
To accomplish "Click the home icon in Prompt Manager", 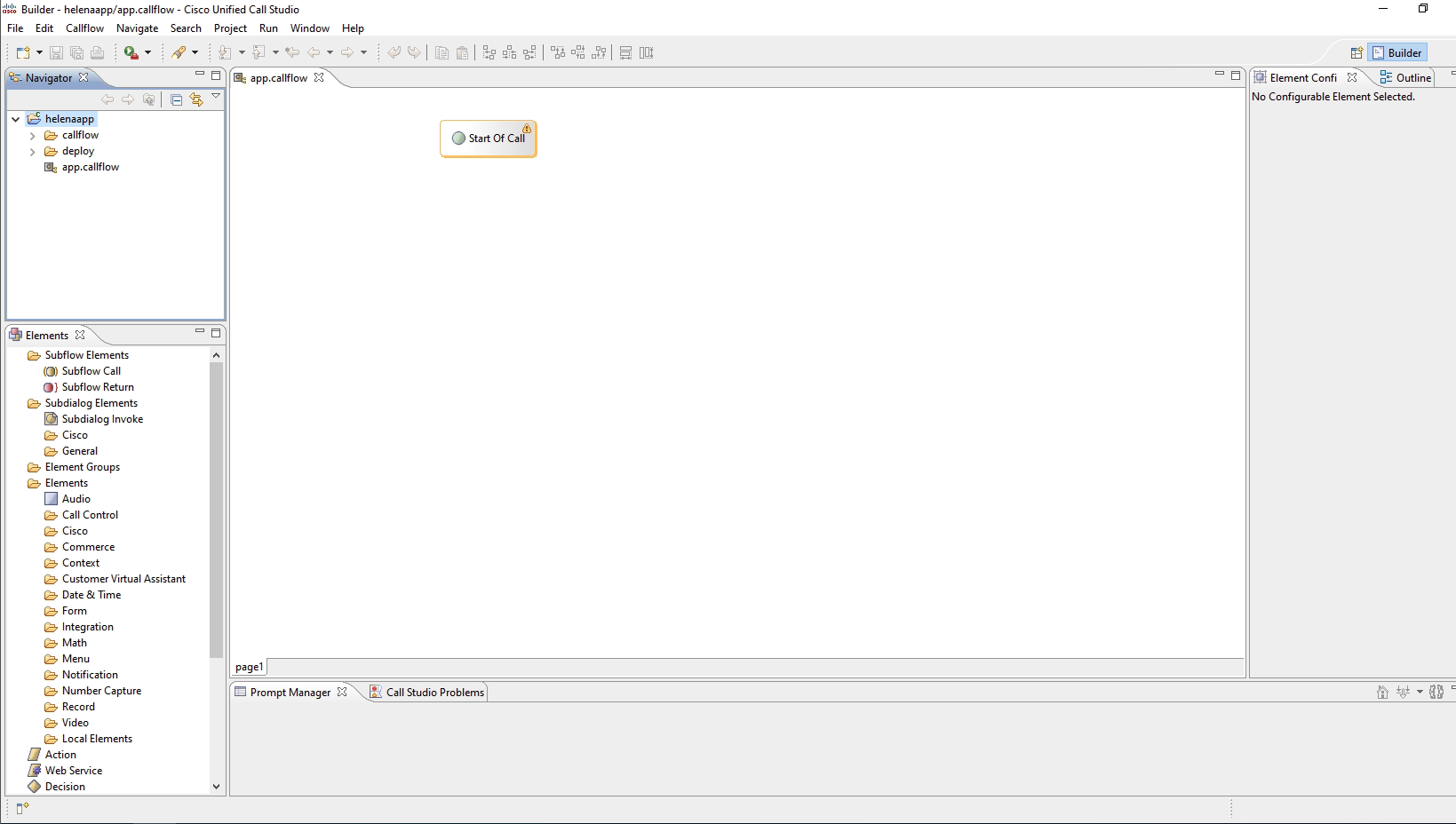I will (x=1382, y=693).
